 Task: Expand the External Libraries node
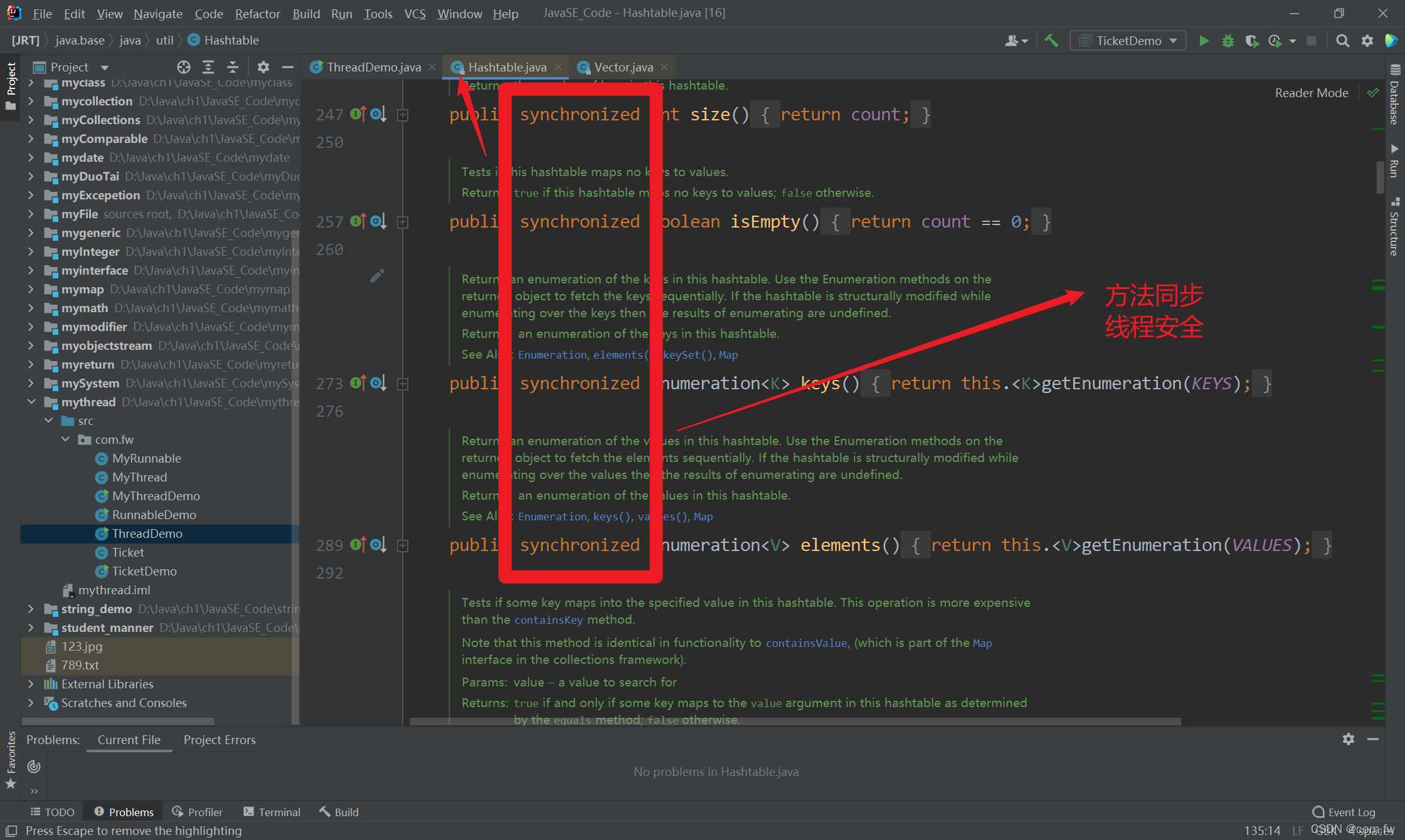click(x=31, y=684)
